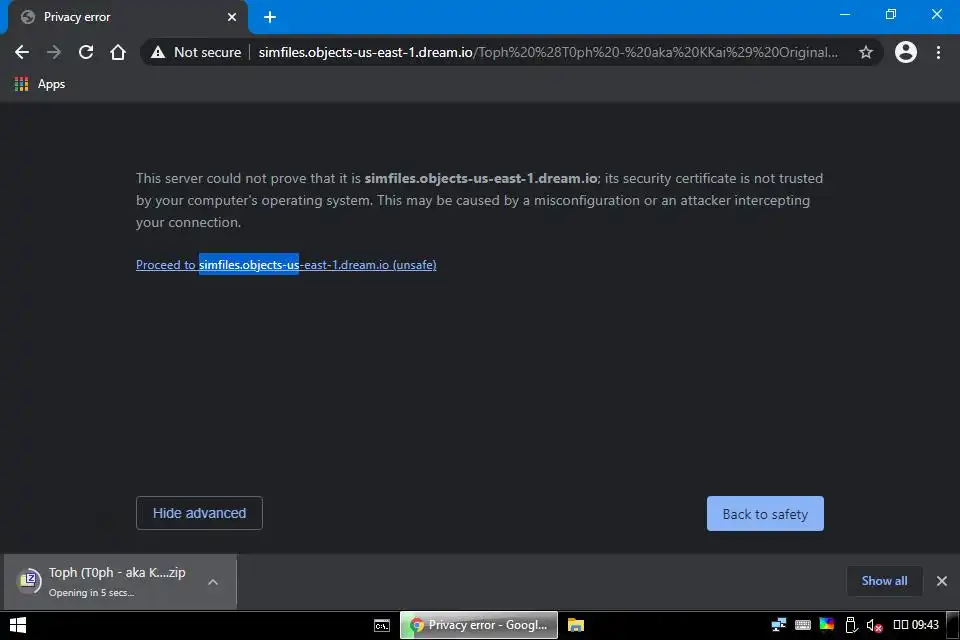The image size is (960, 640).
Task: Minimize the Chrome window
Action: (x=845, y=14)
